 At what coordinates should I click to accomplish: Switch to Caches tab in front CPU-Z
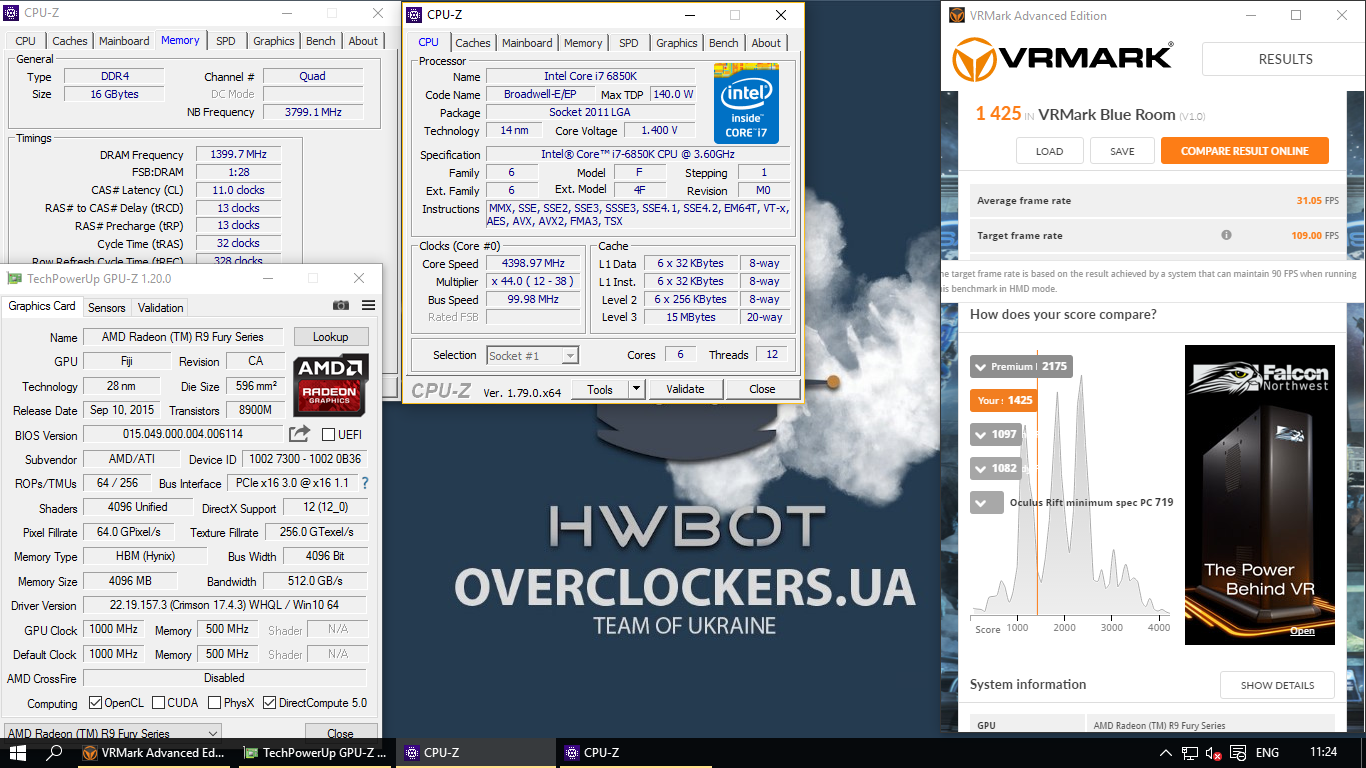[472, 43]
